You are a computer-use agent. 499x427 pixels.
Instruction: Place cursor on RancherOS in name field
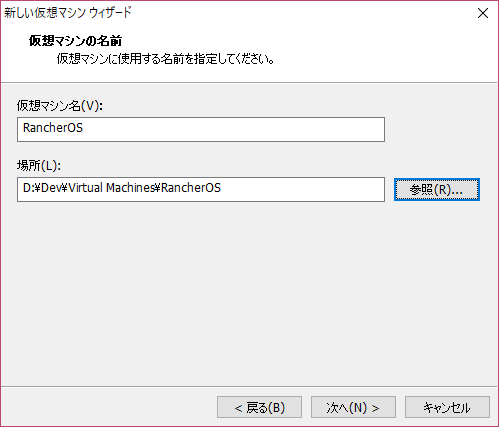pyautogui.click(x=53, y=128)
